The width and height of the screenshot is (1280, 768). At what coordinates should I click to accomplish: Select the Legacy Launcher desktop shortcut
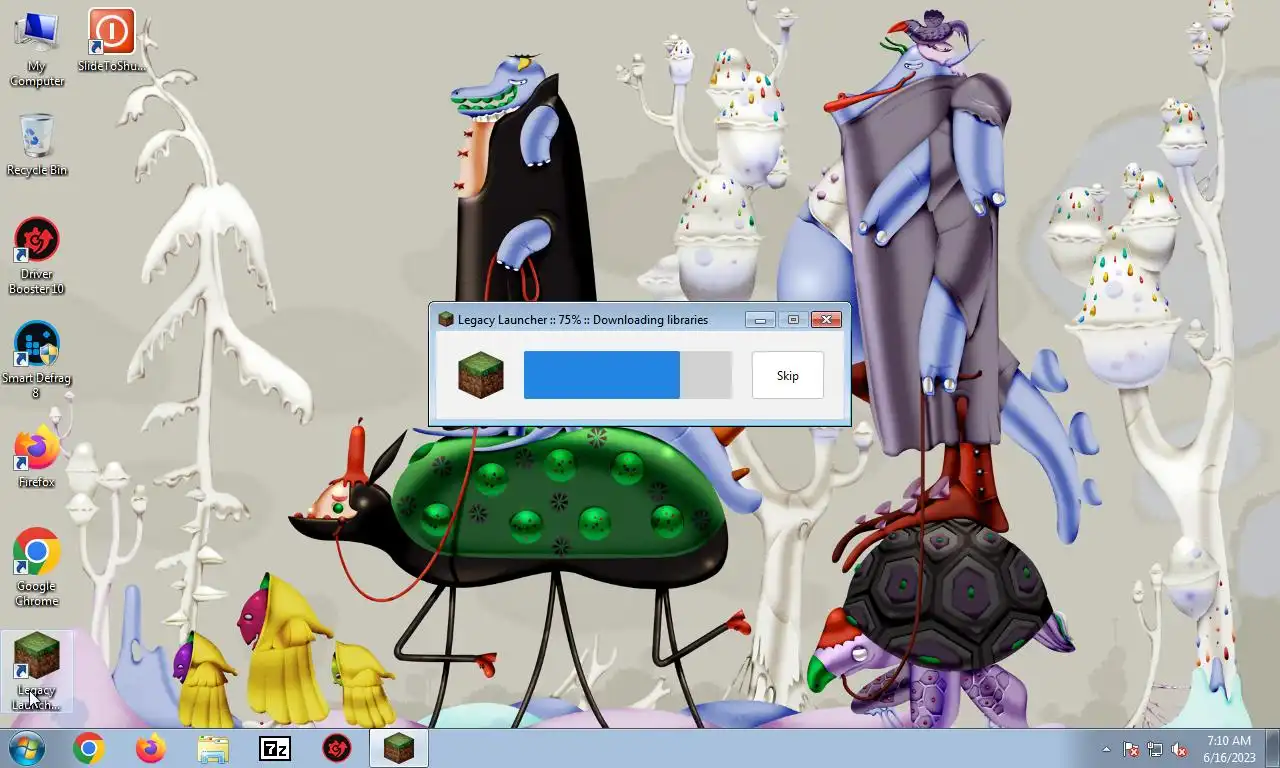click(37, 671)
